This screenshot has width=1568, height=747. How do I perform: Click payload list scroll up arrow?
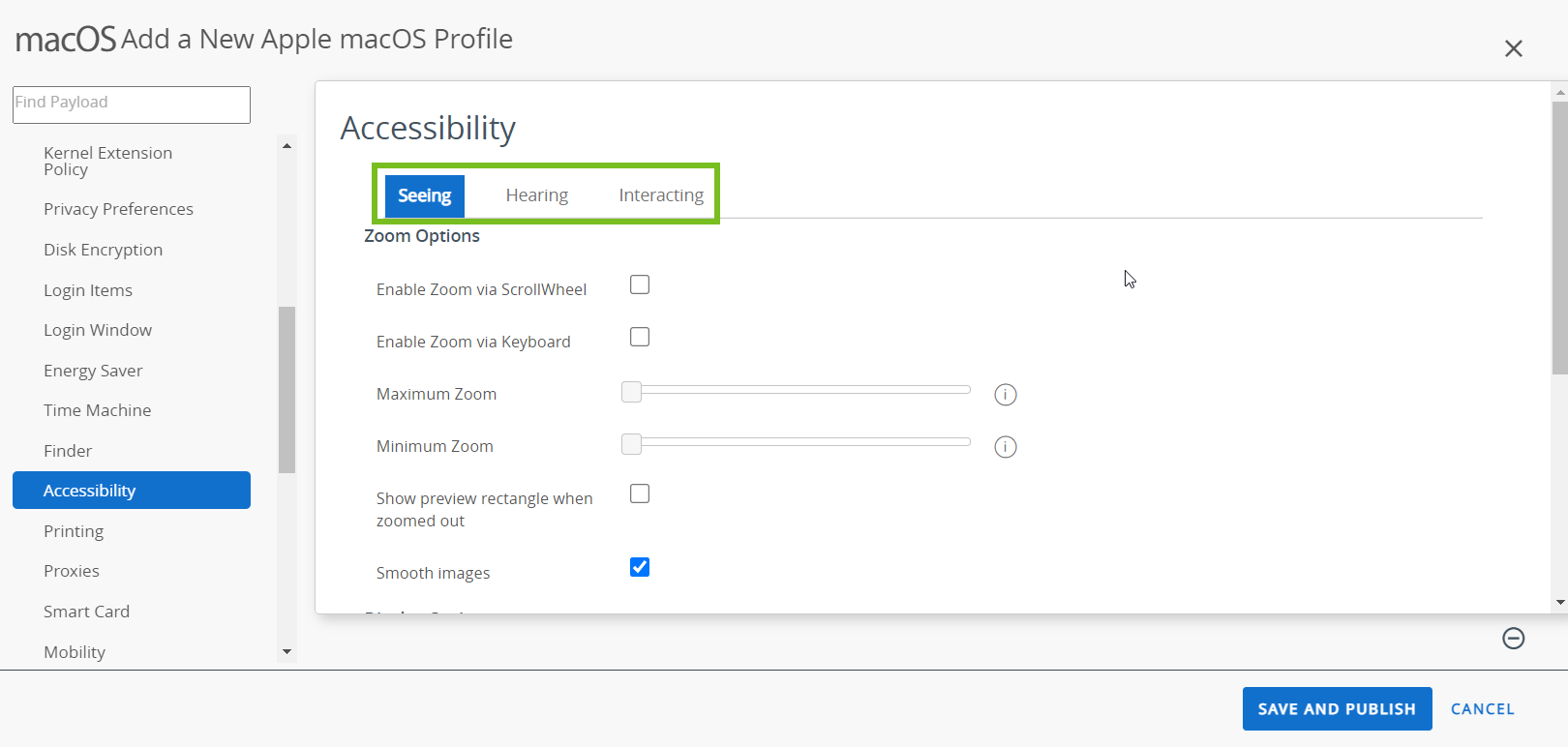tap(286, 145)
